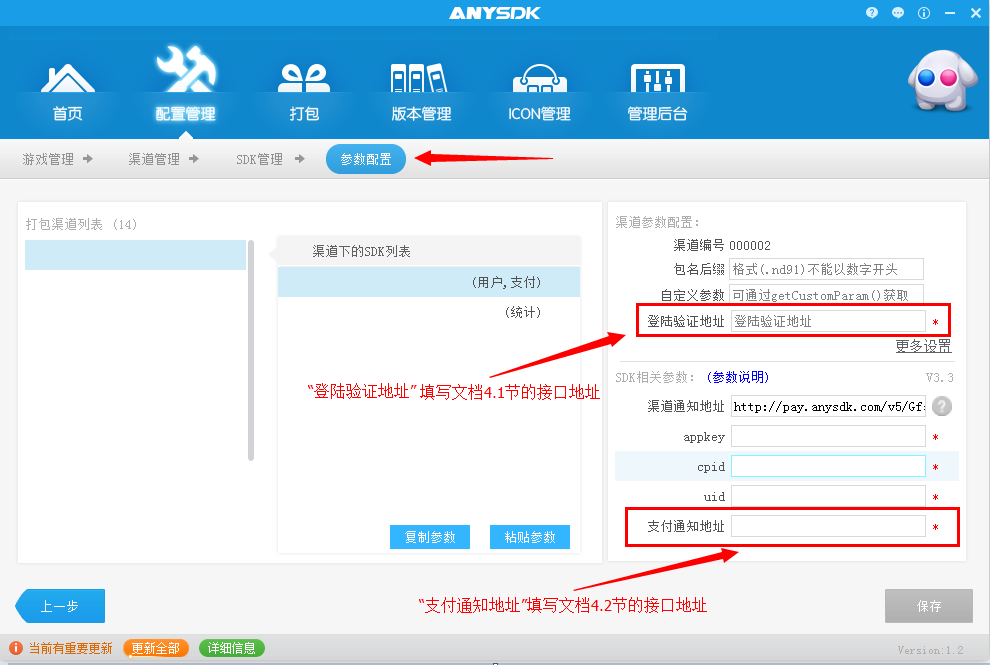Click the uid input field
Screen dimensions: 990x665
click(x=828, y=496)
